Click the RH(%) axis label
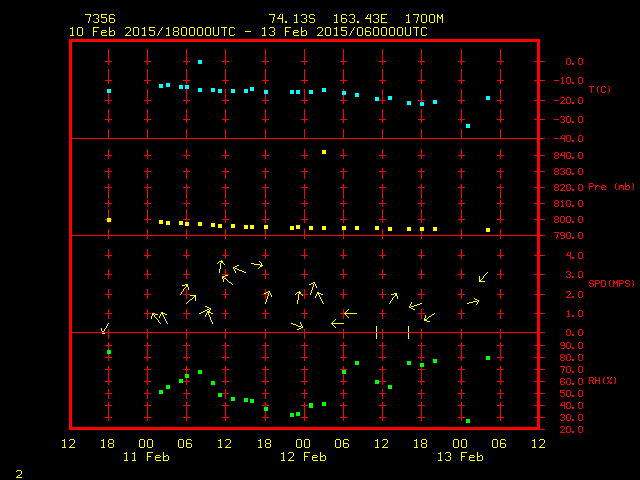Viewport: 640px width, 480px height. click(x=603, y=381)
